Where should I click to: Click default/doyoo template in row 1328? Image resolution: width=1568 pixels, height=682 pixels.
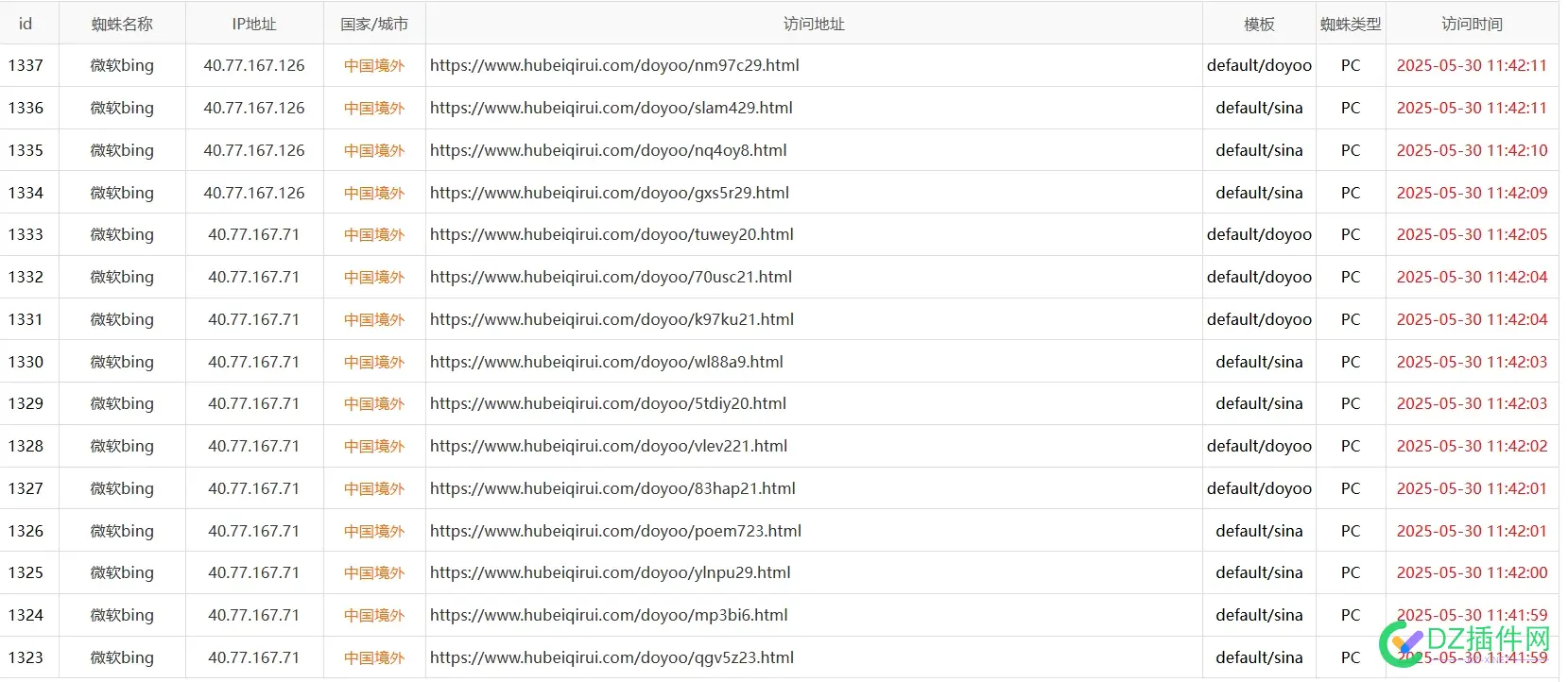(x=1259, y=446)
